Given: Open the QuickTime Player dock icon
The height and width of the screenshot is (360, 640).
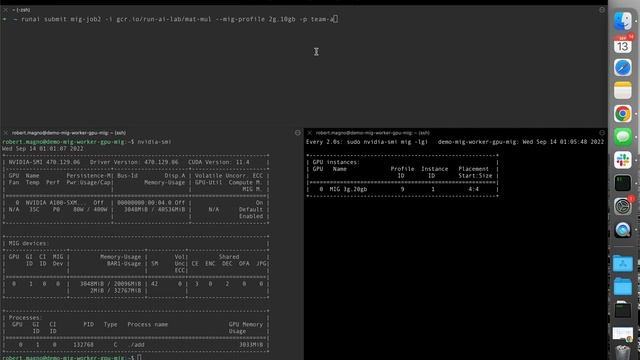Looking at the screenshot, I should (622, 230).
